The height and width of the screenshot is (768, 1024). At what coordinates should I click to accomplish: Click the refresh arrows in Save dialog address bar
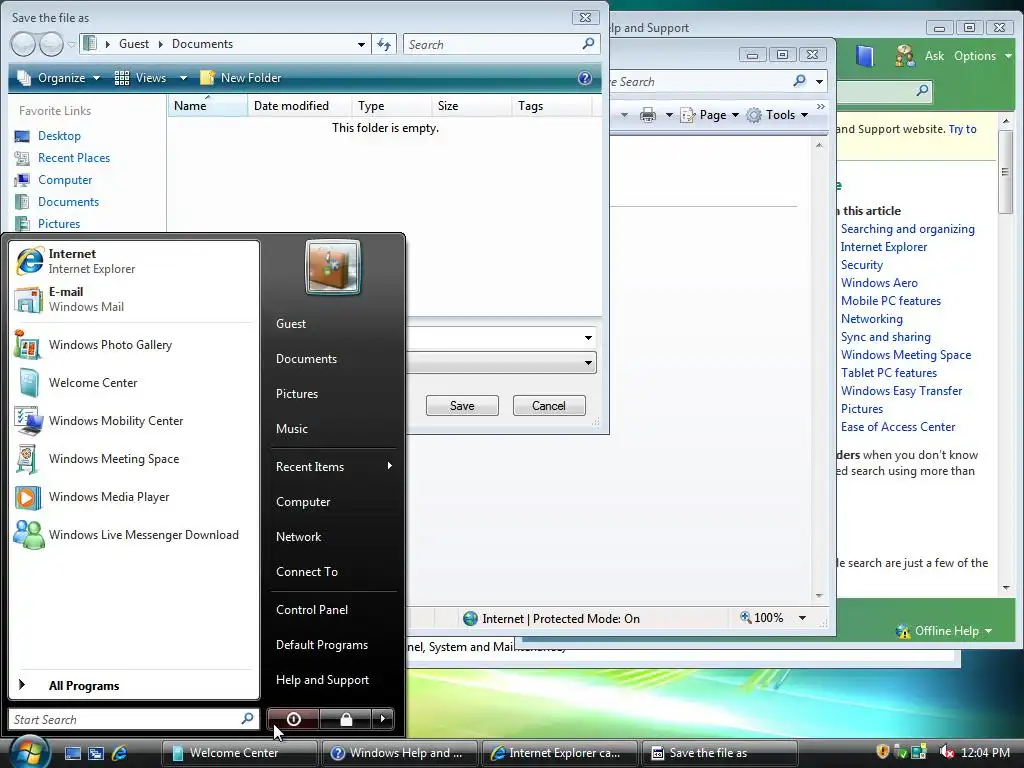pos(384,44)
